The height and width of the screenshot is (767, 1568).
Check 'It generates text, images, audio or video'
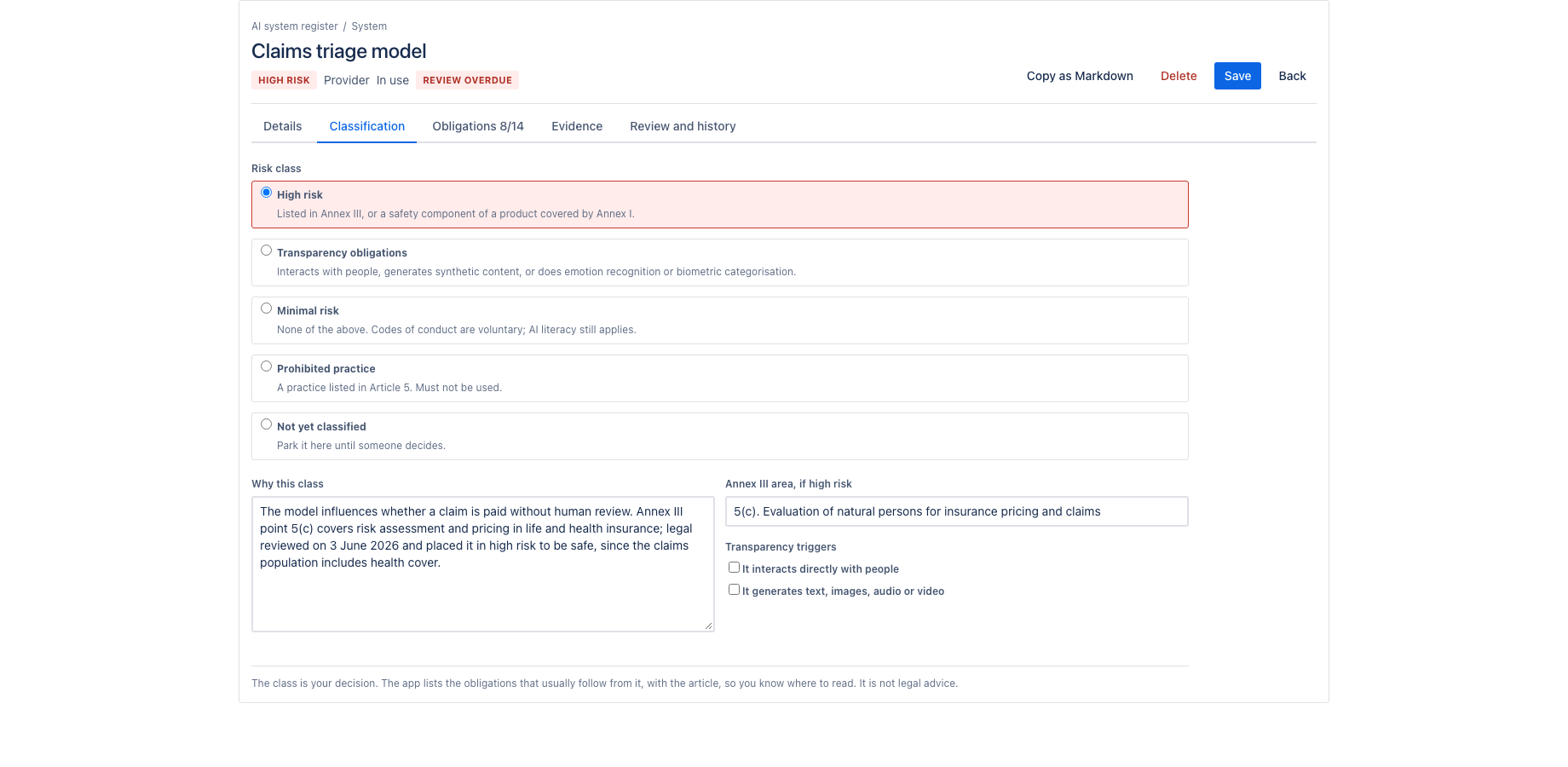[734, 590]
